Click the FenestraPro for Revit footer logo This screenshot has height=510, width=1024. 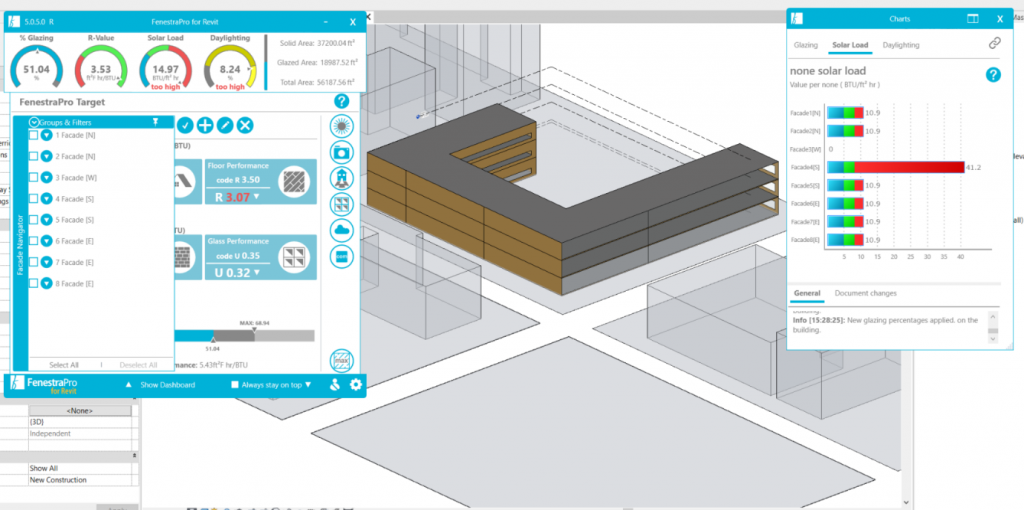point(44,385)
